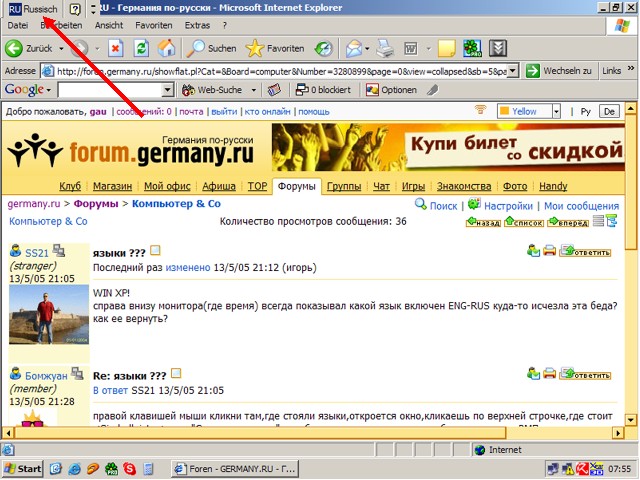Open the Ansicht menu
This screenshot has width=640, height=480.
109,25
